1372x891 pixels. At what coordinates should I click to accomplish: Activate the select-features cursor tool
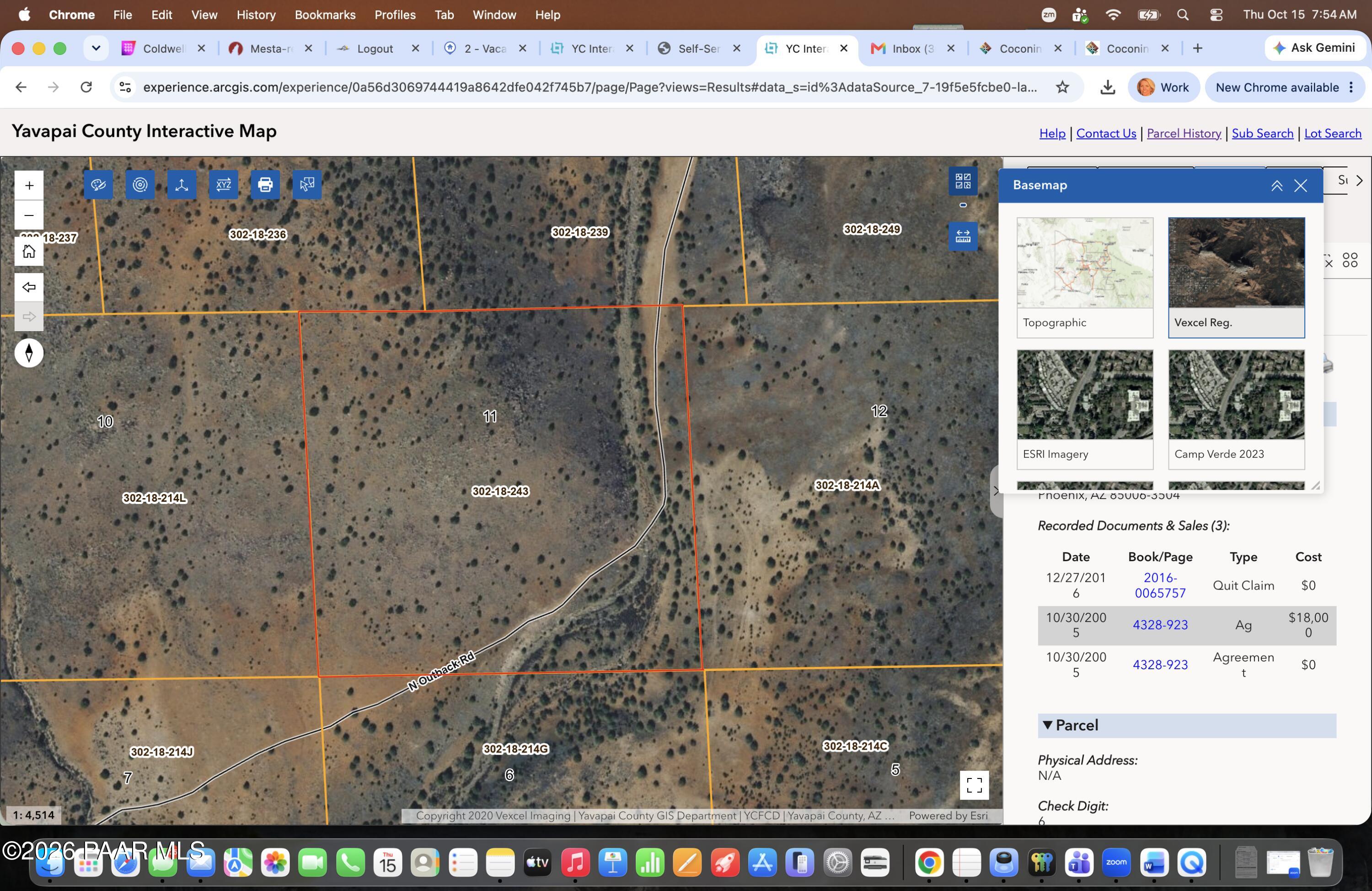[x=307, y=184]
